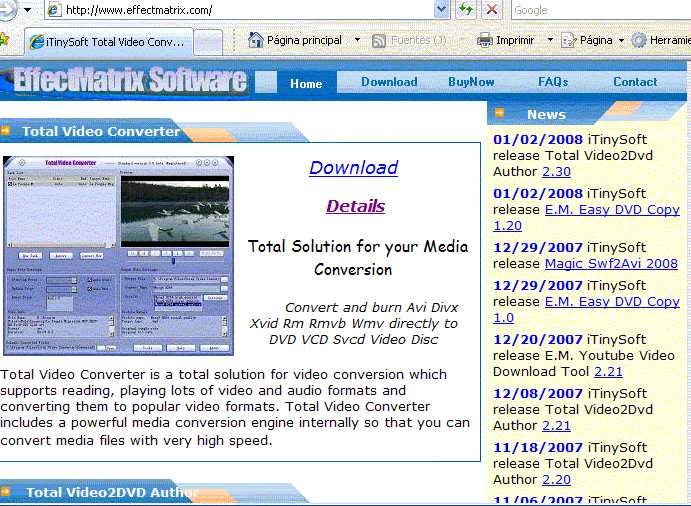Click the Total Video Converter screenshot thumbnail
Image resolution: width=691 pixels, height=506 pixels.
tap(119, 256)
